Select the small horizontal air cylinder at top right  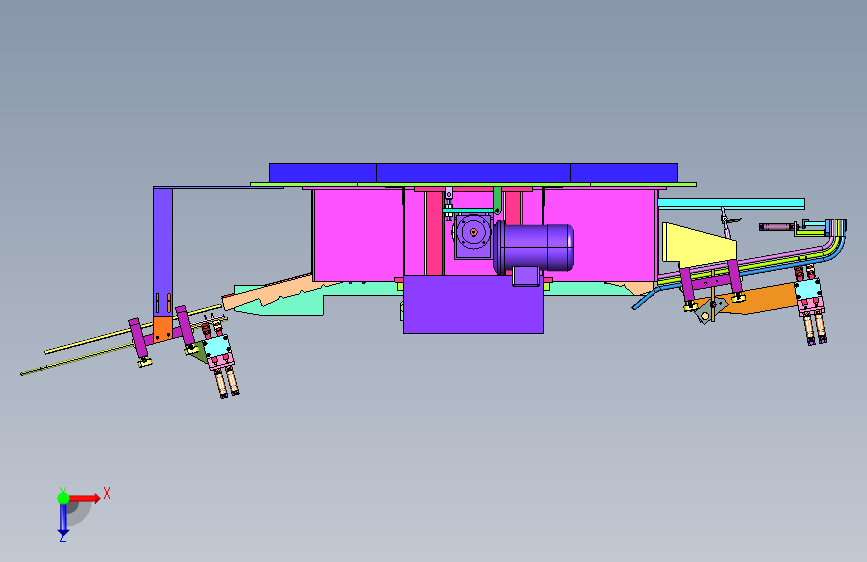(777, 227)
